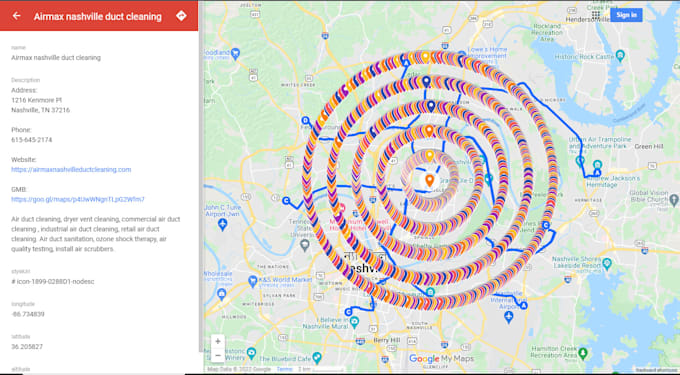The width and height of the screenshot is (680, 375).
Task: Select the Historic Rock Castle marker
Action: [x=620, y=55]
